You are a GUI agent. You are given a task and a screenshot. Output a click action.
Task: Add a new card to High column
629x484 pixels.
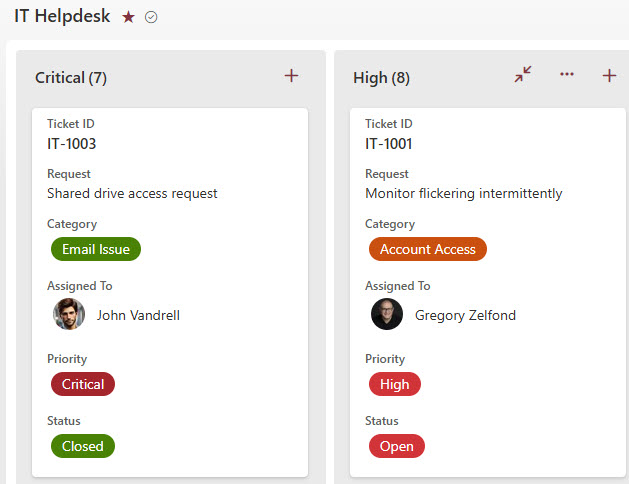click(x=609, y=75)
